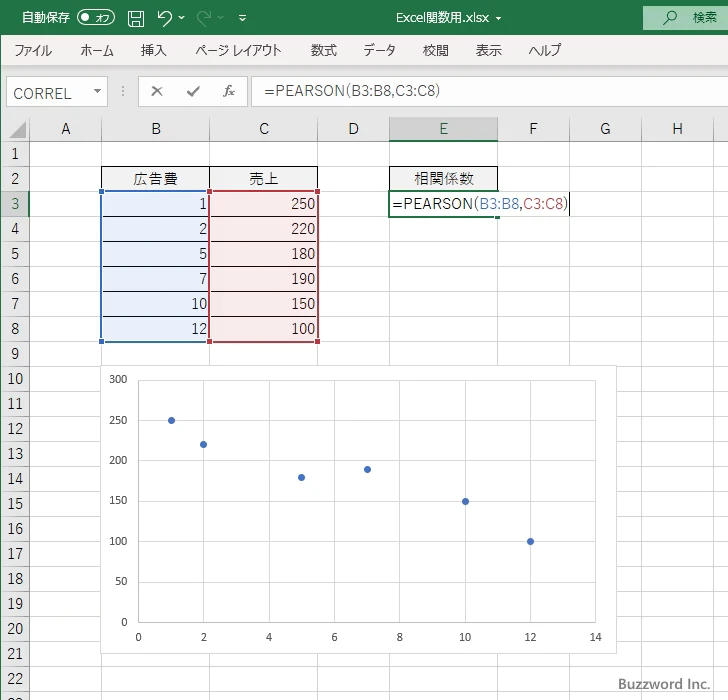Image resolution: width=728 pixels, height=700 pixels.
Task: Open the ファイル menu tab
Action: click(x=33, y=50)
